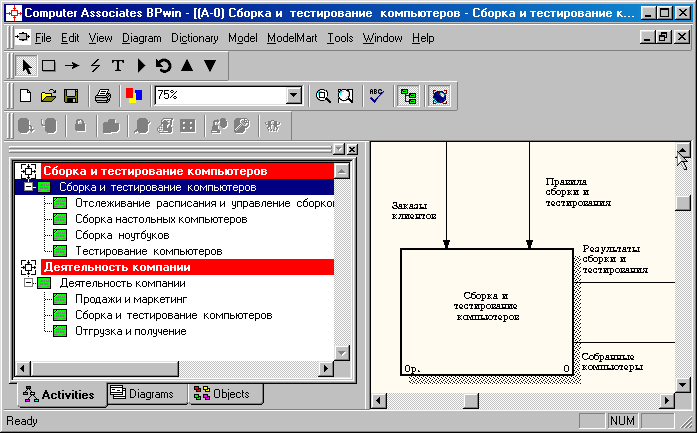Go to parent diagram up triangle
The width and height of the screenshot is (697, 433).
(x=187, y=66)
